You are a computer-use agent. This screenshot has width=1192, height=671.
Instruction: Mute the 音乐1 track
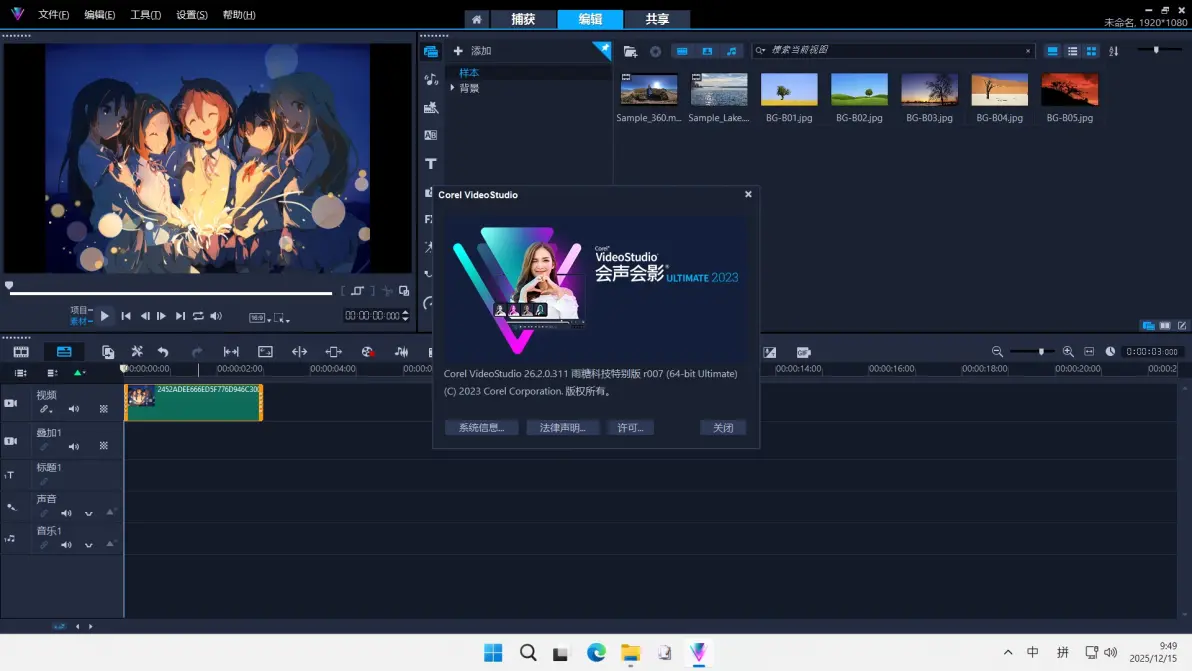(66, 545)
